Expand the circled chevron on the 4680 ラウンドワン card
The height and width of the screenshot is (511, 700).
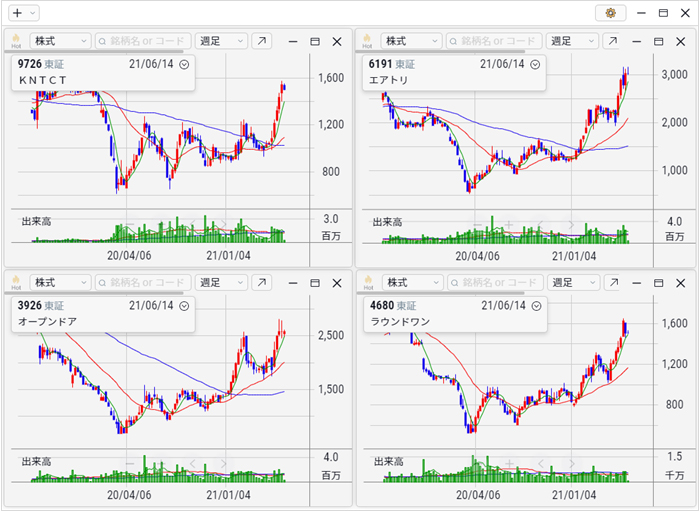point(536,306)
